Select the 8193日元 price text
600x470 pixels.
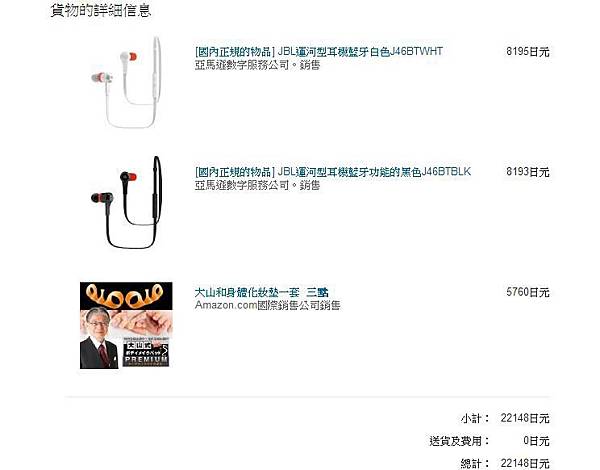528,172
